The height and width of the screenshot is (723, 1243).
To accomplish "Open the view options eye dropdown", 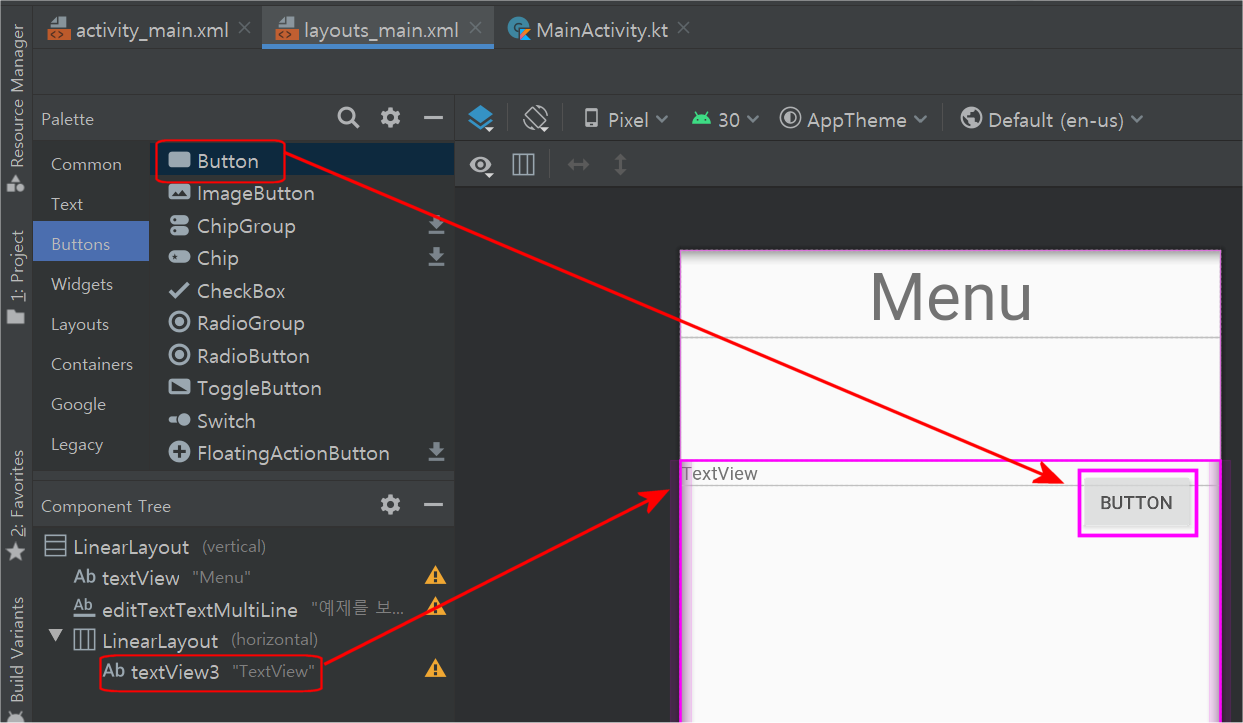I will (x=482, y=165).
